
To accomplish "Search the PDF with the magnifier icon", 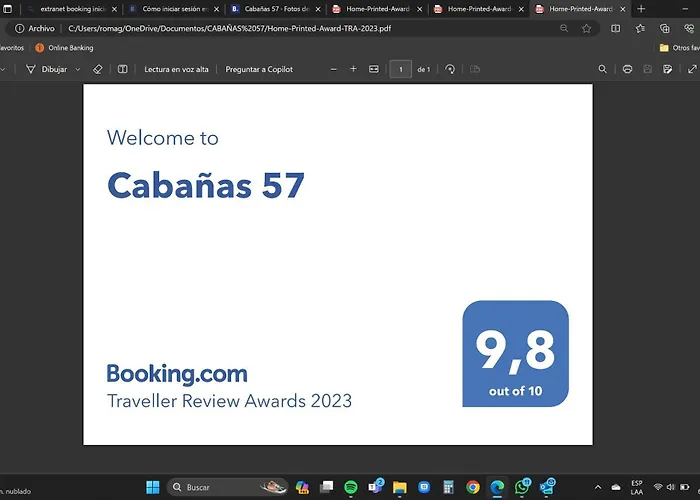I will (602, 69).
